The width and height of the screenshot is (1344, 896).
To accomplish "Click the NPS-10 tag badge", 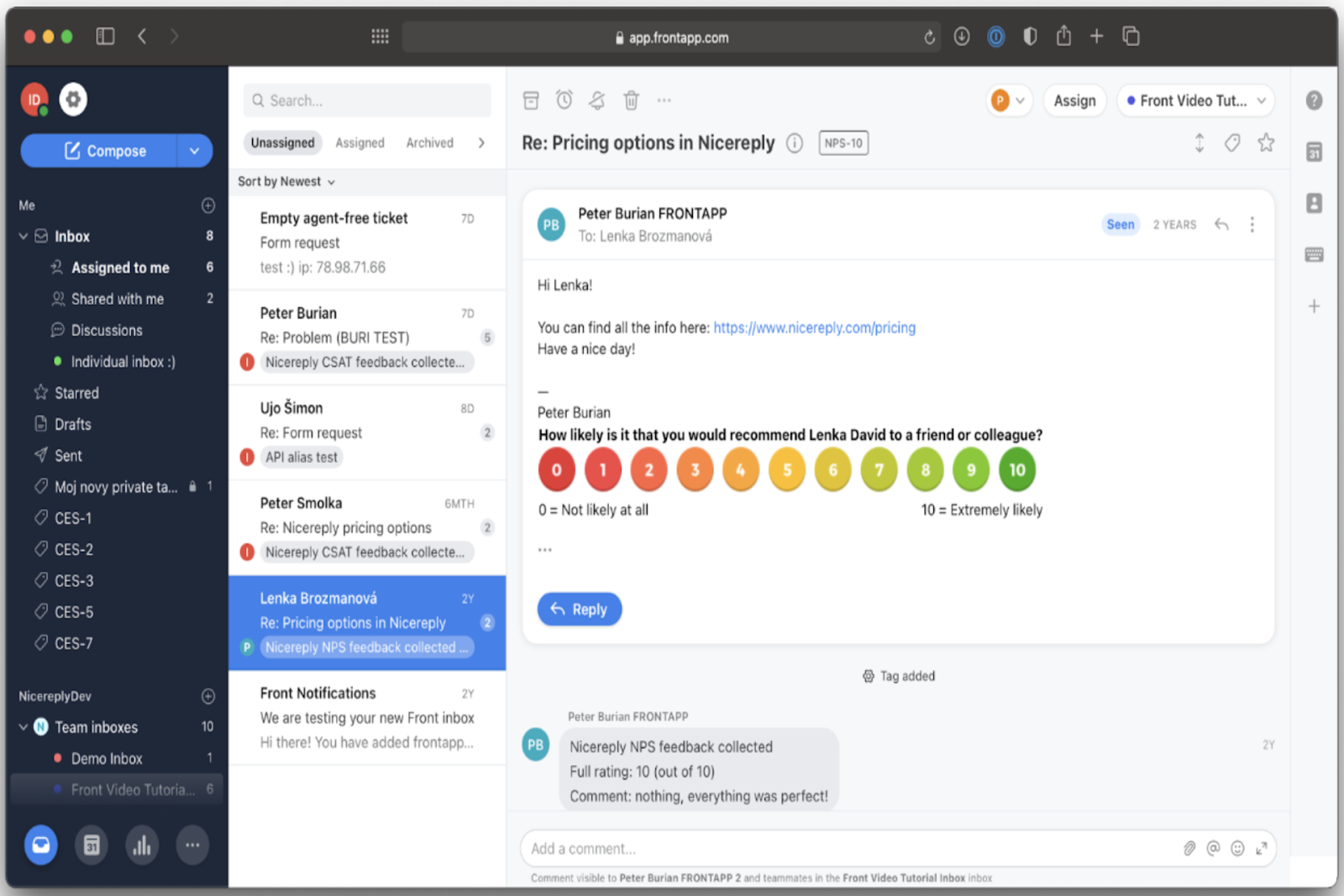I will [843, 144].
